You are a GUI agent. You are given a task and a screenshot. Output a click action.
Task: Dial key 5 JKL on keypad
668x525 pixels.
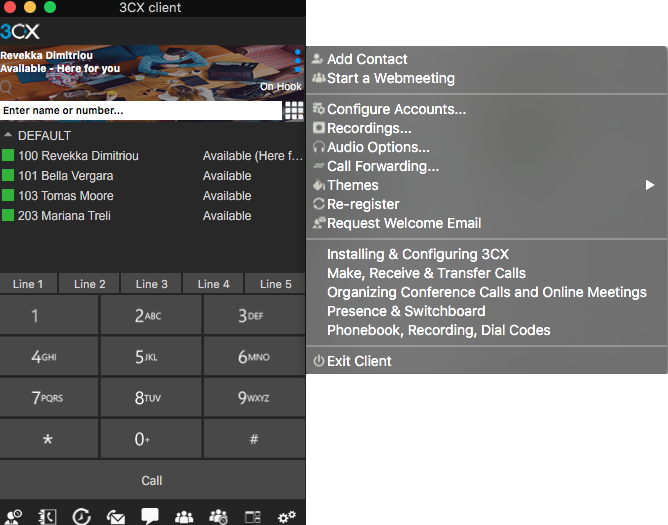click(x=151, y=356)
